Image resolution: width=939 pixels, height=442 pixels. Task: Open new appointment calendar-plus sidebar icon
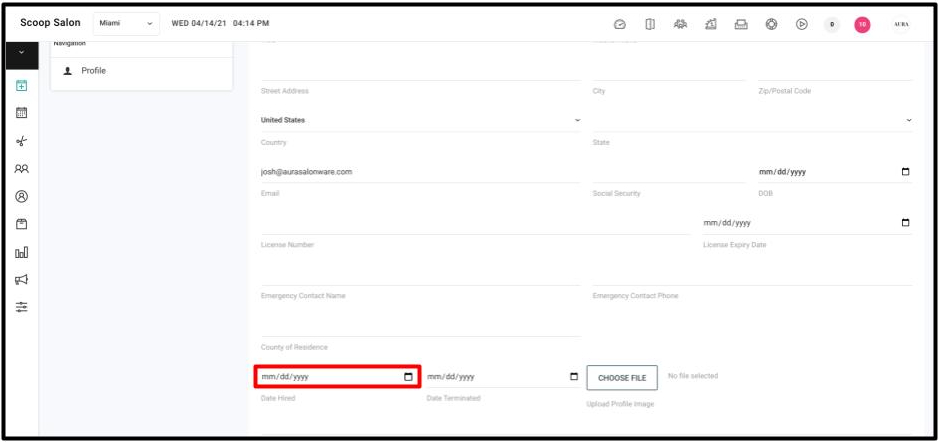(x=22, y=86)
